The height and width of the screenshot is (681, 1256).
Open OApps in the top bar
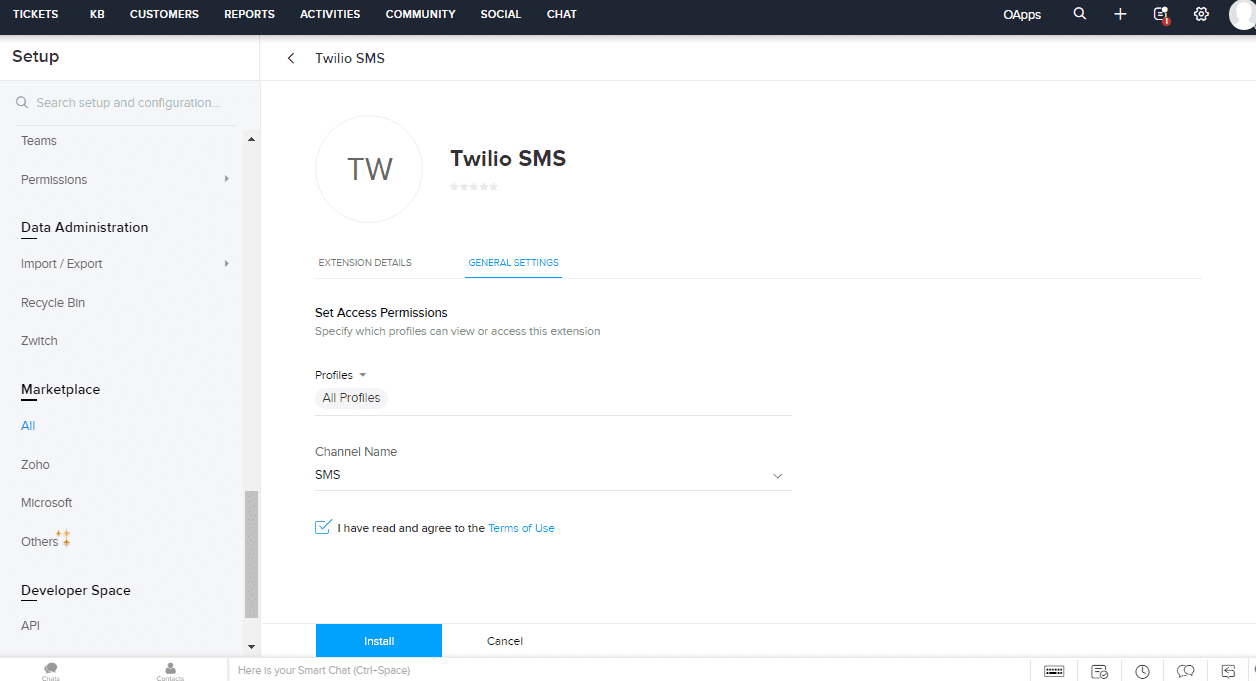[1022, 15]
